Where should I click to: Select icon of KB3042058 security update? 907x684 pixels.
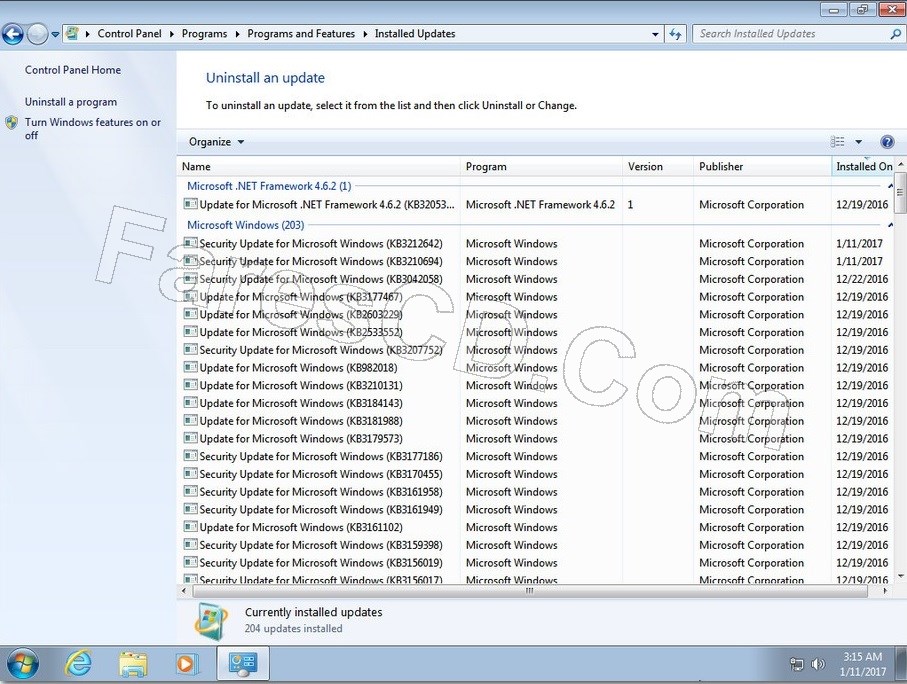(190, 278)
